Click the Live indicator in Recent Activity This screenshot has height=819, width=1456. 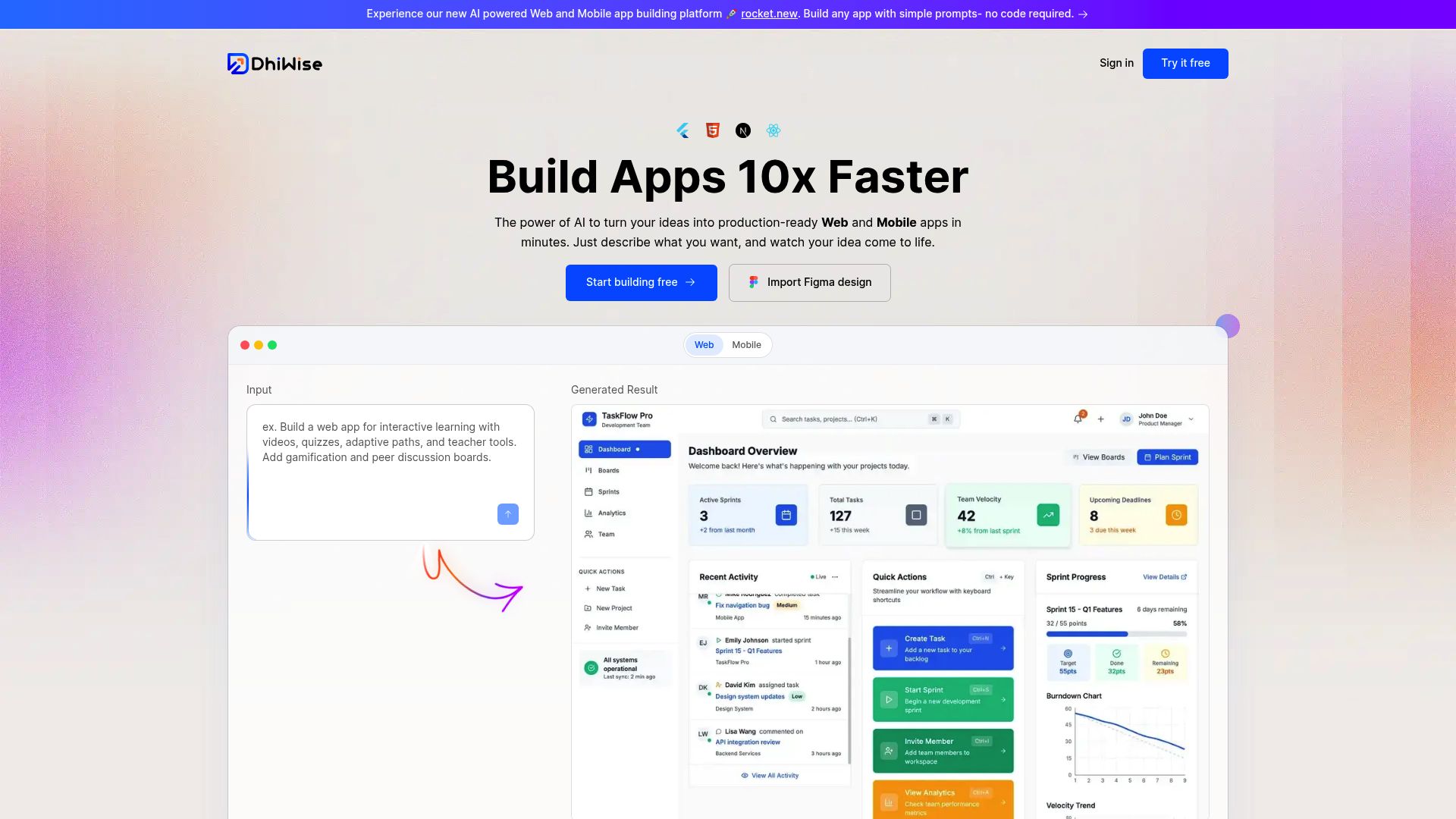pos(818,577)
